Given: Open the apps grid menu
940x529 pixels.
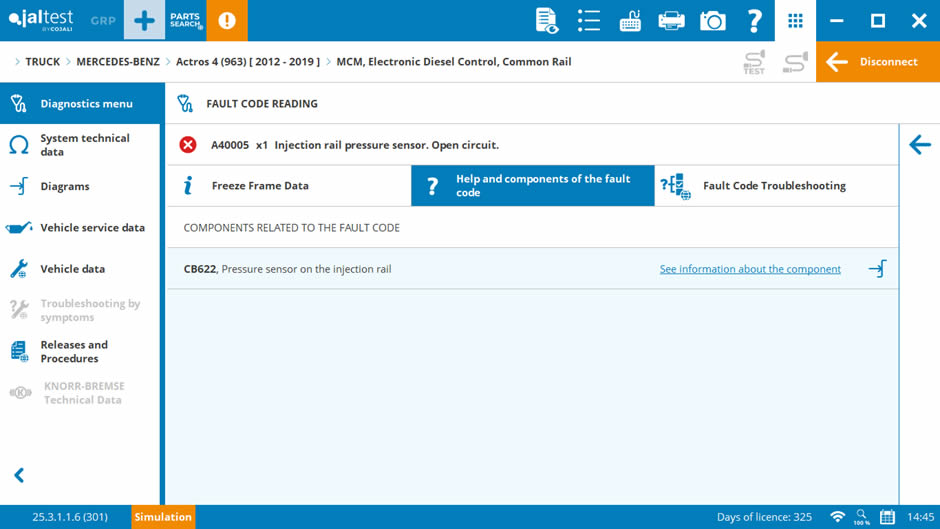Looking at the screenshot, I should click(796, 21).
